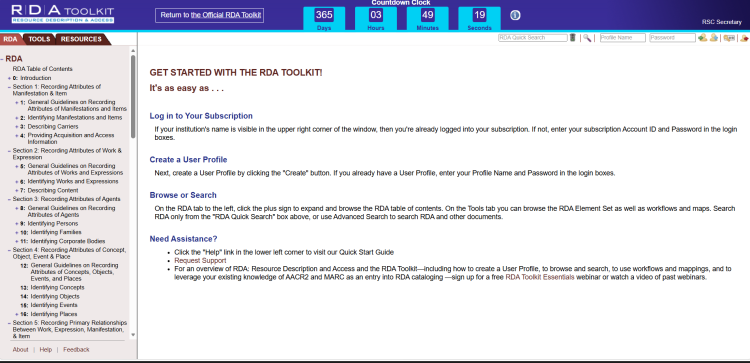Open Section 5: Recording Primary Relationships
This screenshot has height=363, width=750.
(70, 330)
